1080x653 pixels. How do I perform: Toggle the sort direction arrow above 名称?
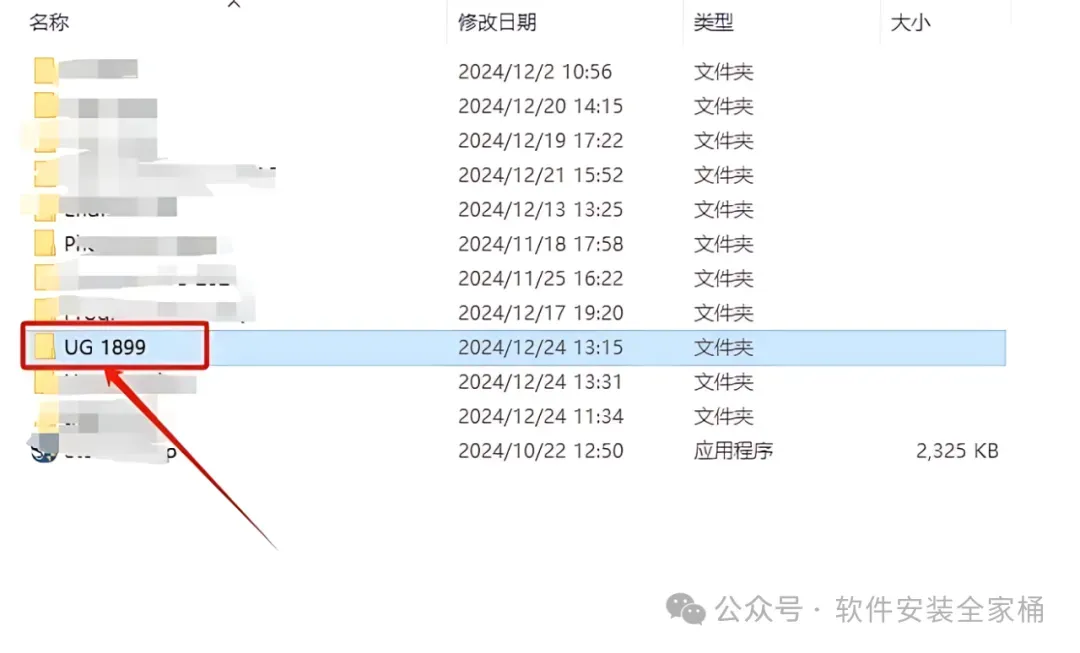(234, 4)
